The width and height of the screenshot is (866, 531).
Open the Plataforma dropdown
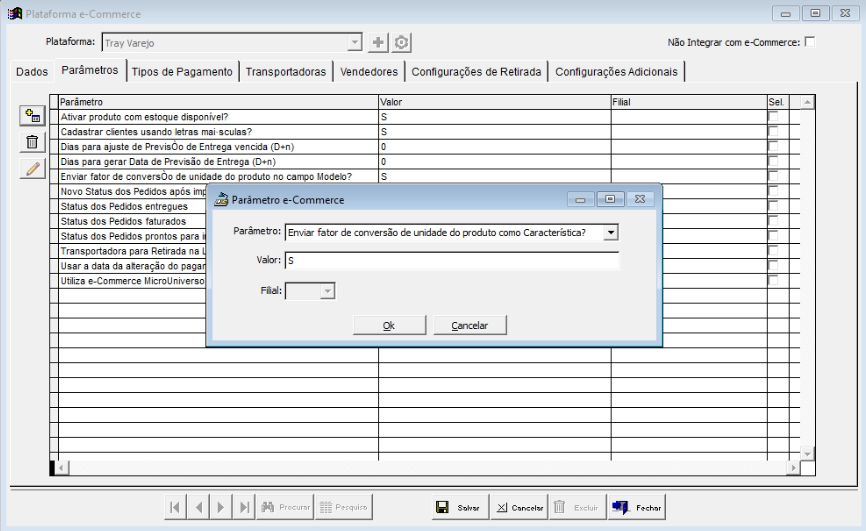pyautogui.click(x=355, y=42)
